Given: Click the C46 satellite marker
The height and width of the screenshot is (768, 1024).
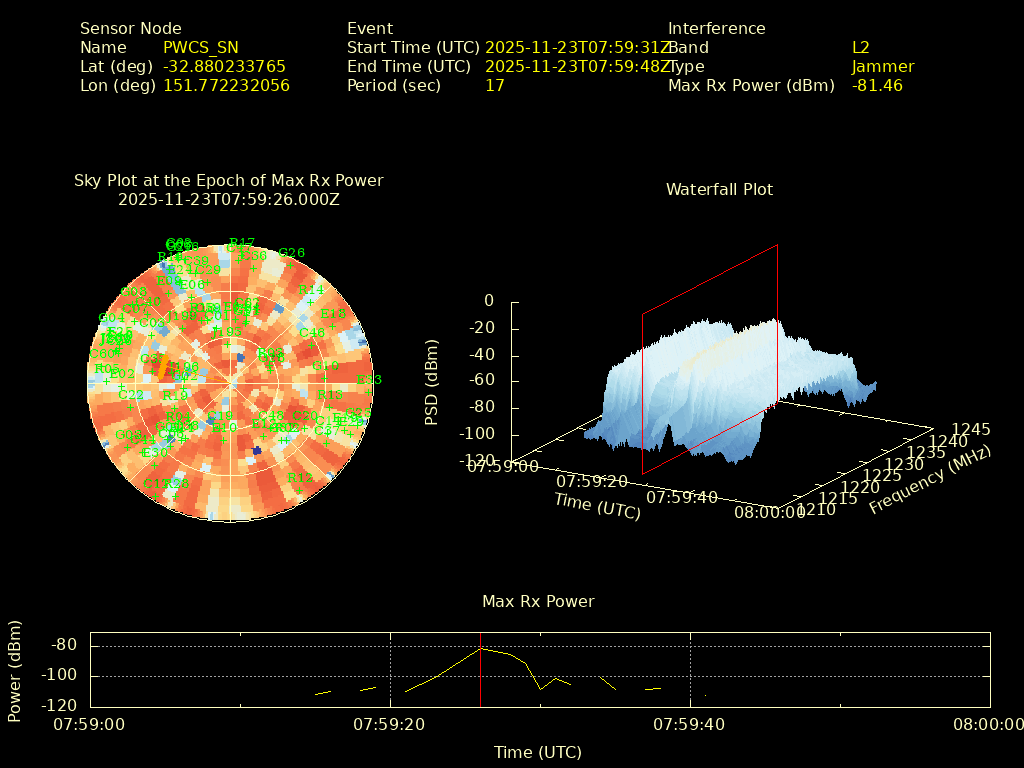Looking at the screenshot, I should [311, 344].
